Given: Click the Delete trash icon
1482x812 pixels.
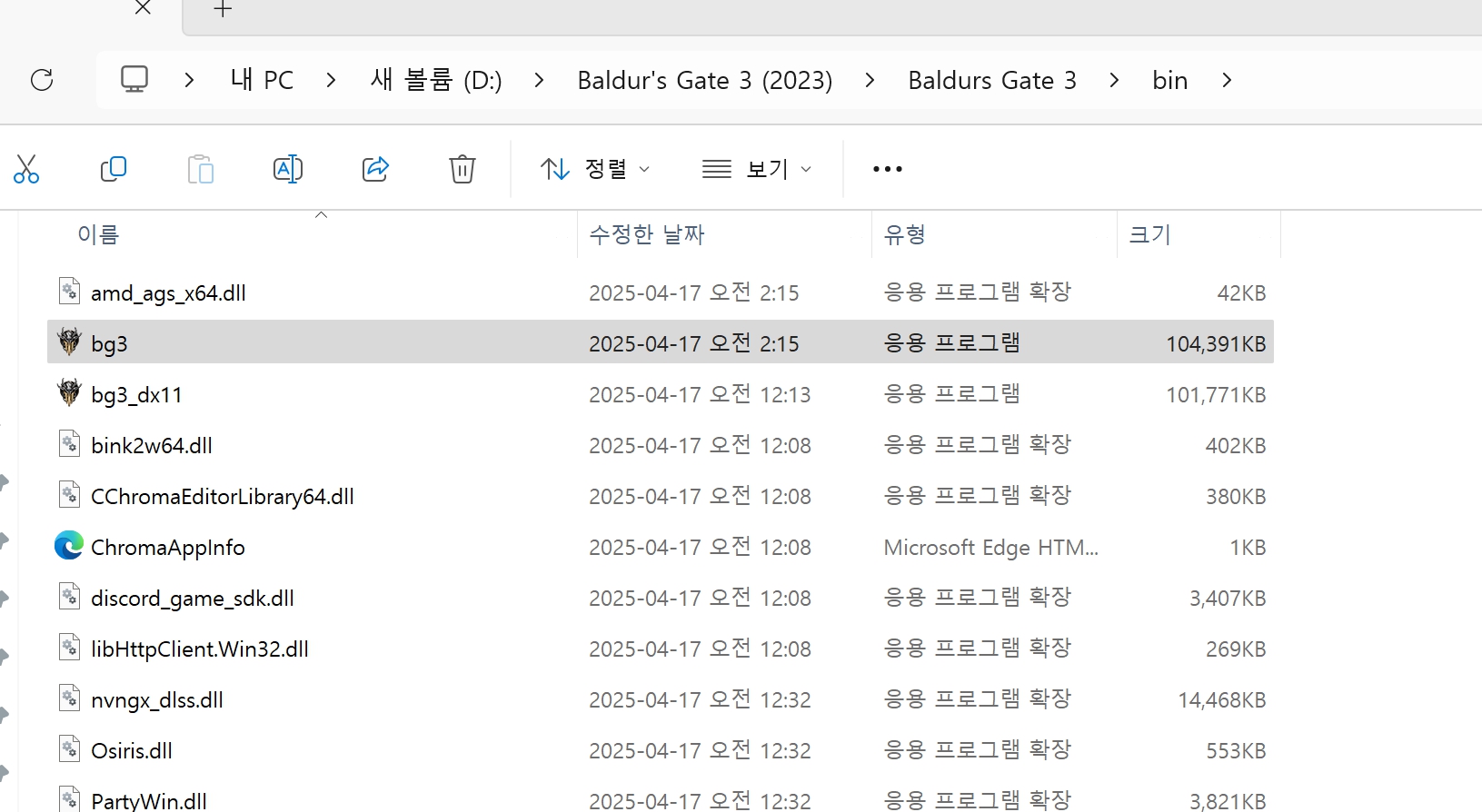Looking at the screenshot, I should pos(463,169).
